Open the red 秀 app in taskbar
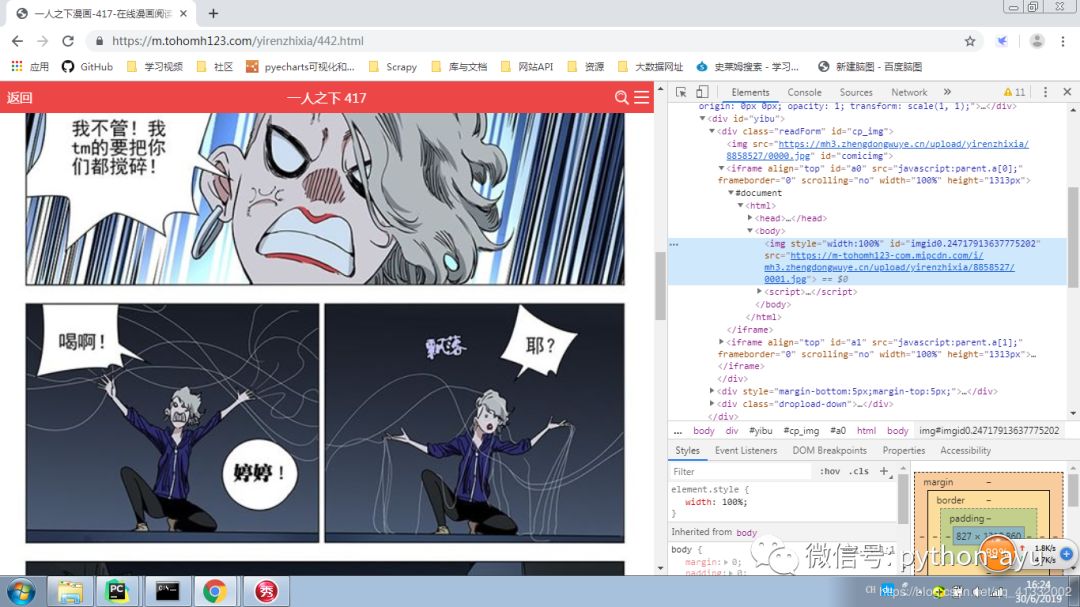Image resolution: width=1080 pixels, height=607 pixels. pos(266,592)
